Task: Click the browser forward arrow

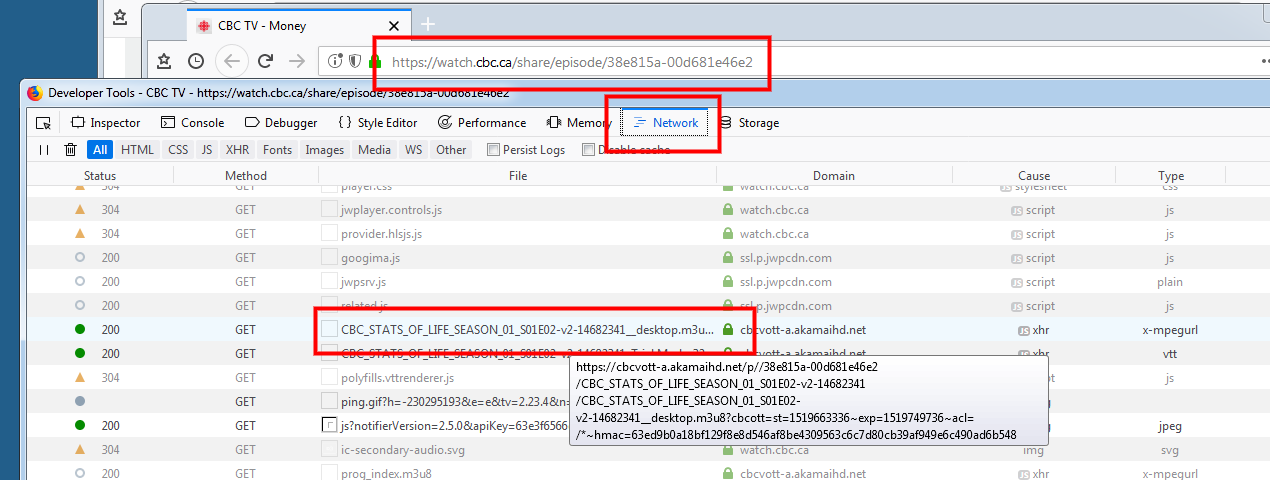Action: pyautogui.click(x=296, y=61)
